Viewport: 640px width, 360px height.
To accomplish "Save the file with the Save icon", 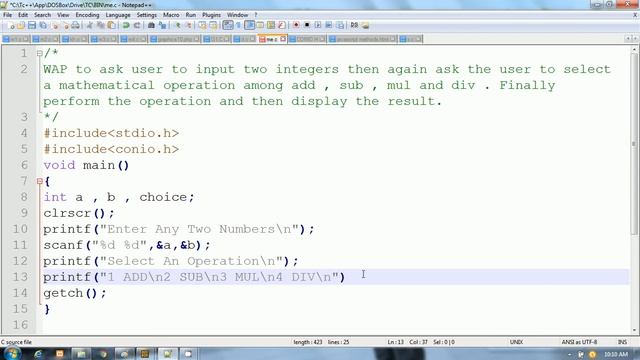I will (31, 25).
